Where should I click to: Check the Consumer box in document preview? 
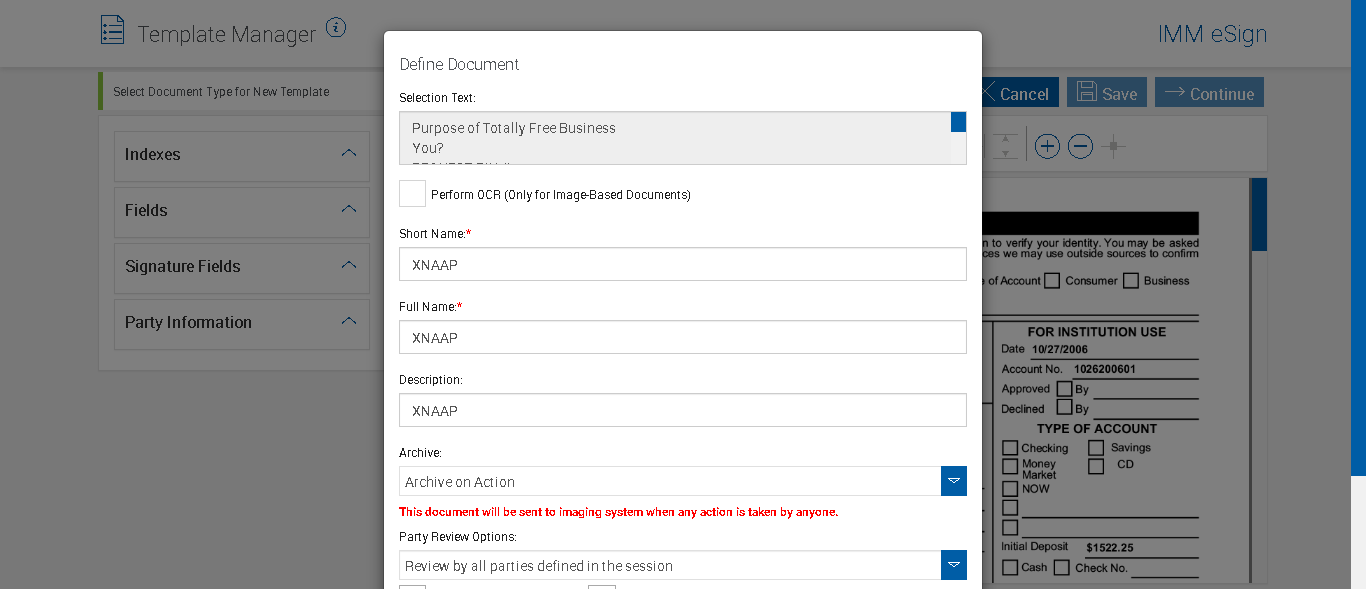[1052, 281]
